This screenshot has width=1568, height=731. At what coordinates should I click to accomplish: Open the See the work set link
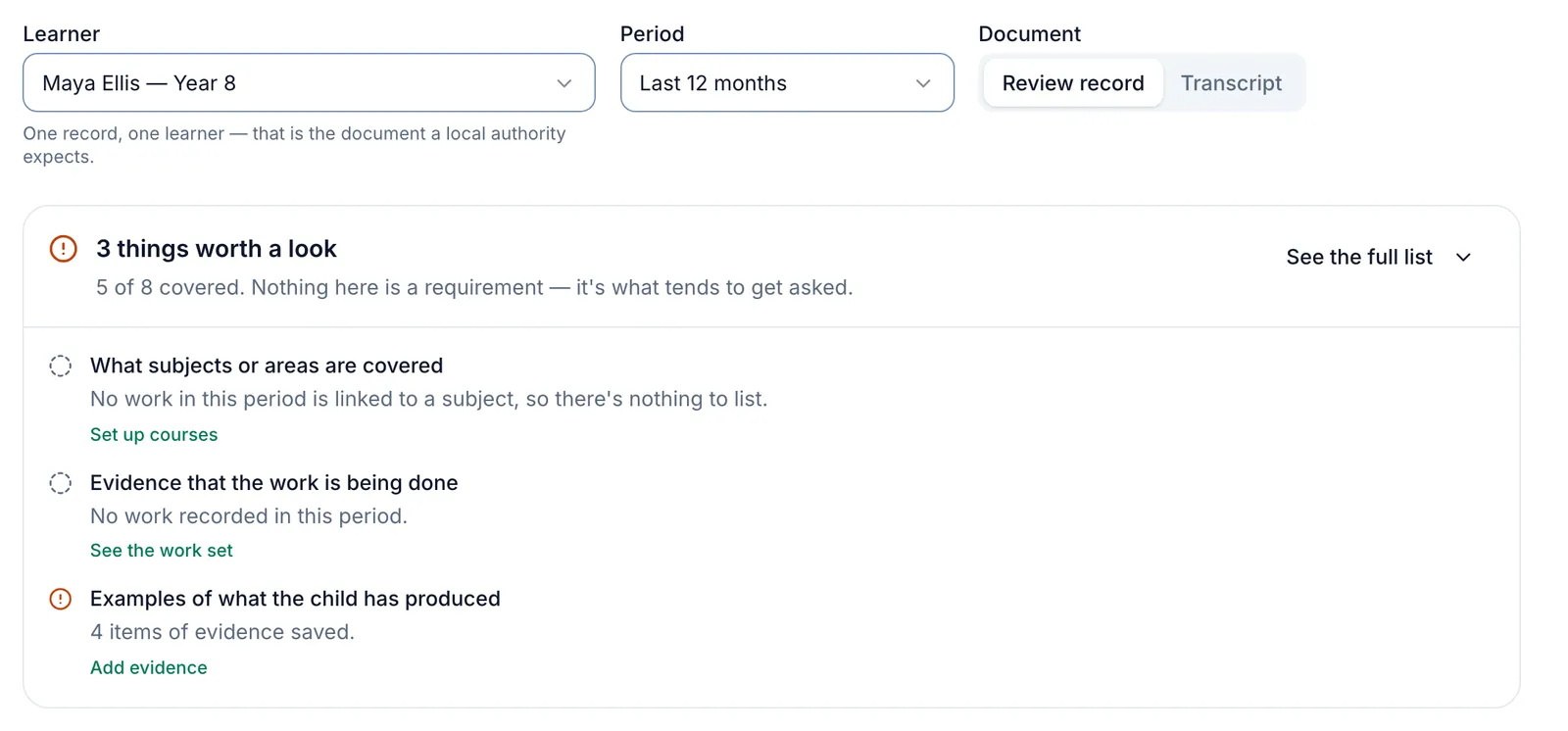click(162, 551)
